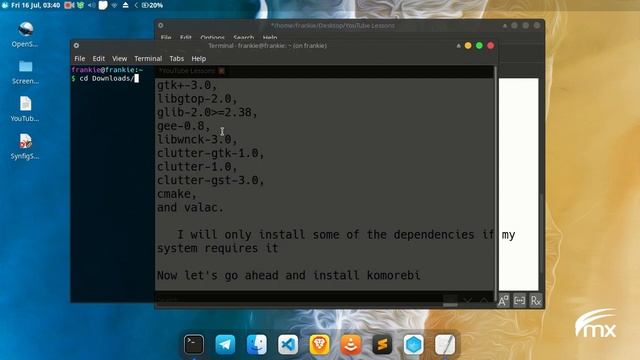This screenshot has height=360, width=640.
Task: Open the File menu in Terminal
Action: [80, 59]
